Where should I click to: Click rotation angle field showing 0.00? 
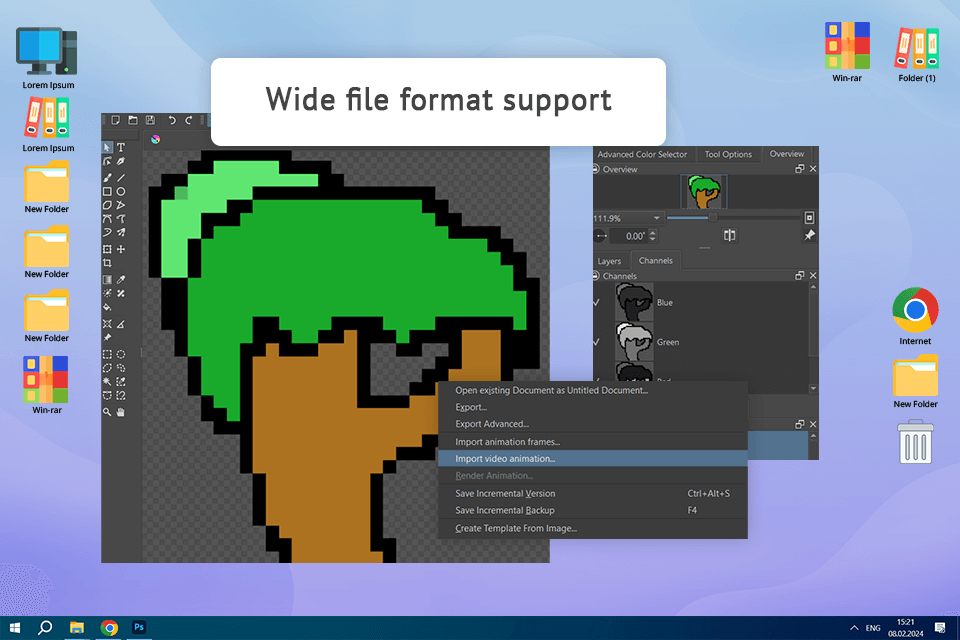629,236
